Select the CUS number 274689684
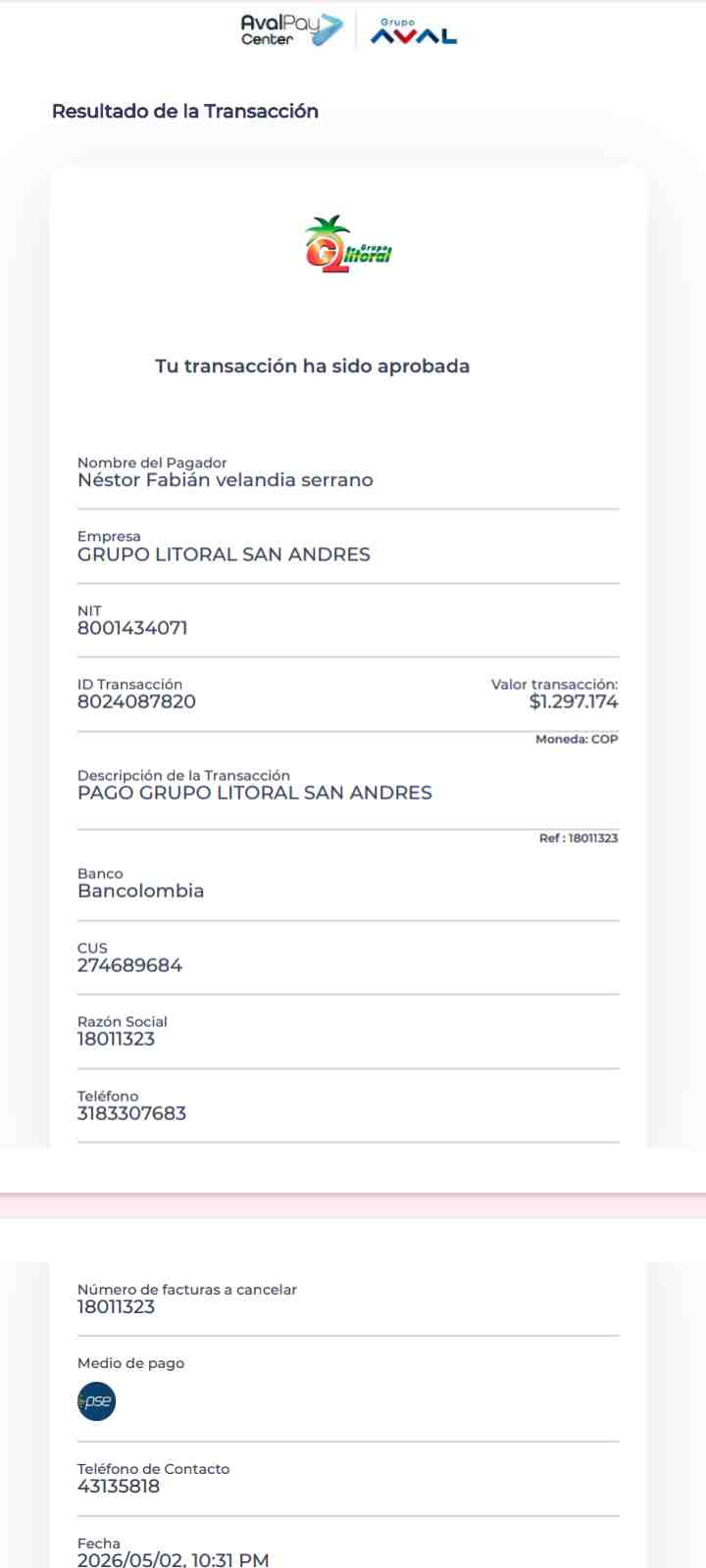Viewport: 706px width, 1568px height. click(x=129, y=965)
